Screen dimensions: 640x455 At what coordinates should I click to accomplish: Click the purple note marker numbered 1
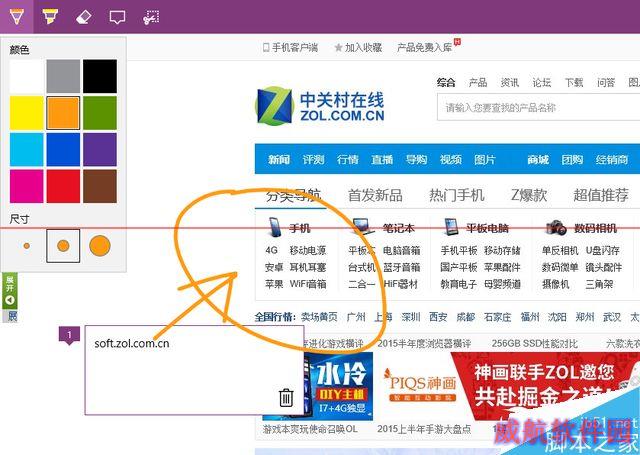pyautogui.click(x=69, y=335)
